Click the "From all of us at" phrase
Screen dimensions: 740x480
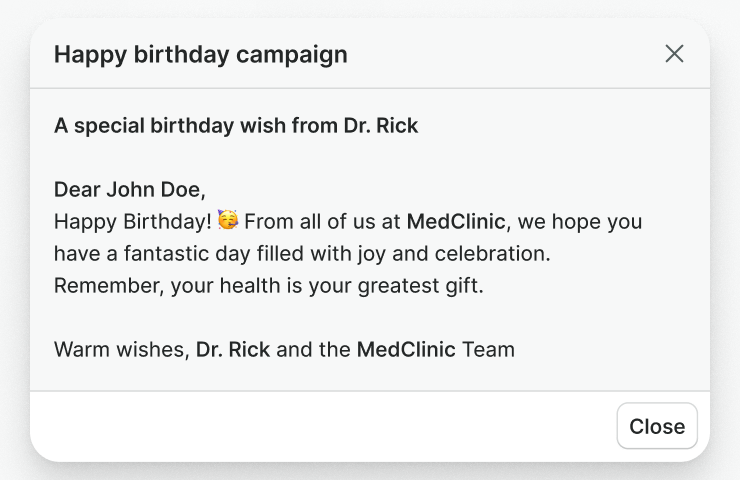(322, 221)
